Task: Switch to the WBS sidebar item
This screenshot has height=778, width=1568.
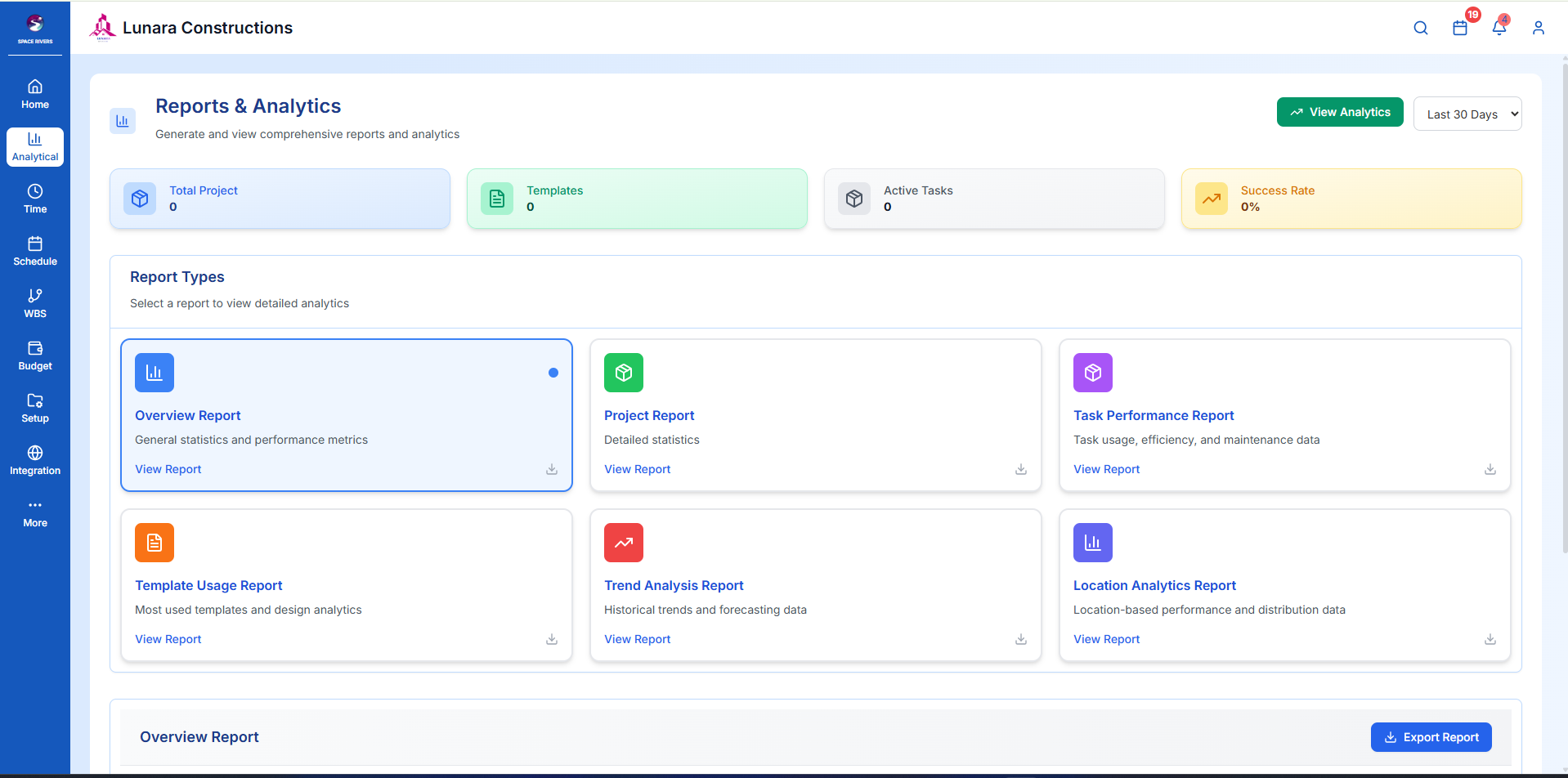Action: 35,304
